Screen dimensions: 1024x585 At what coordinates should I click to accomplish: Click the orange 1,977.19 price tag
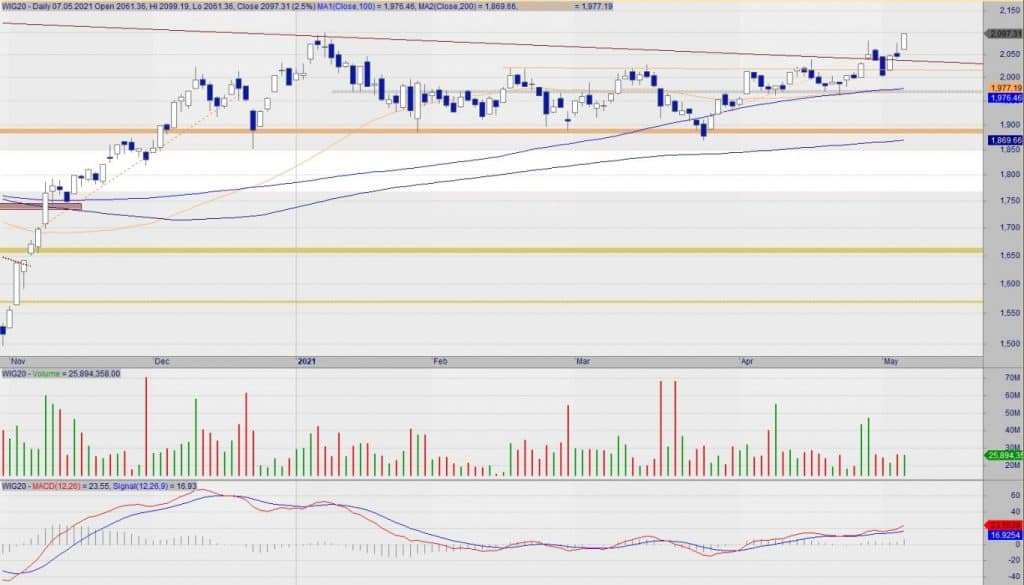(1003, 88)
